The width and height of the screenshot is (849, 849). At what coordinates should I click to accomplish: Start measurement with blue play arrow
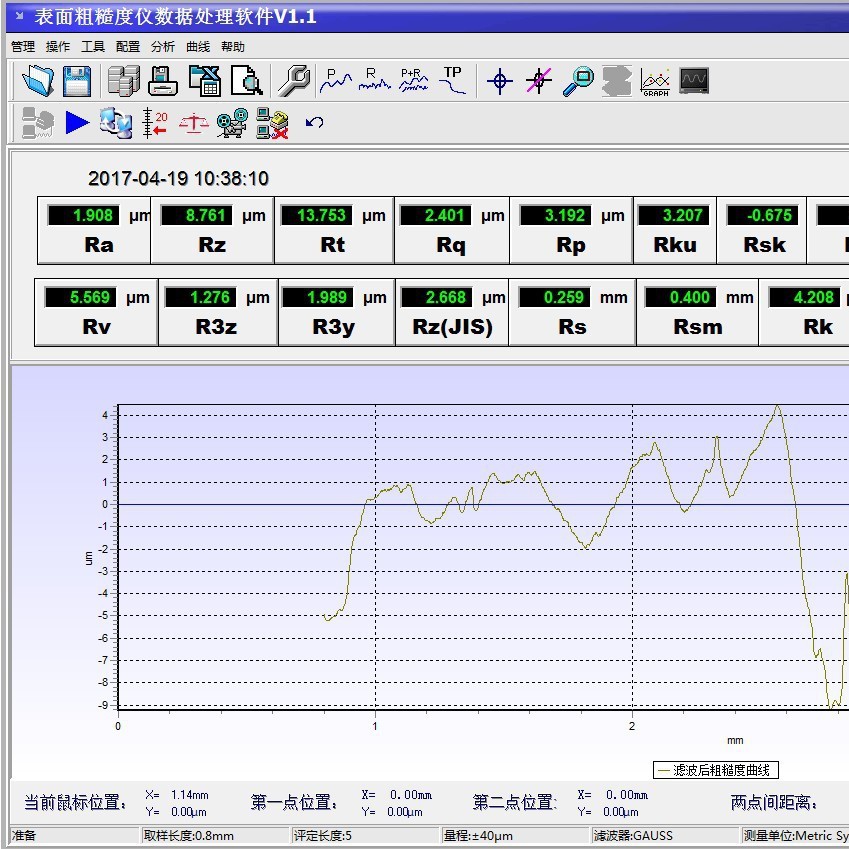(77, 123)
